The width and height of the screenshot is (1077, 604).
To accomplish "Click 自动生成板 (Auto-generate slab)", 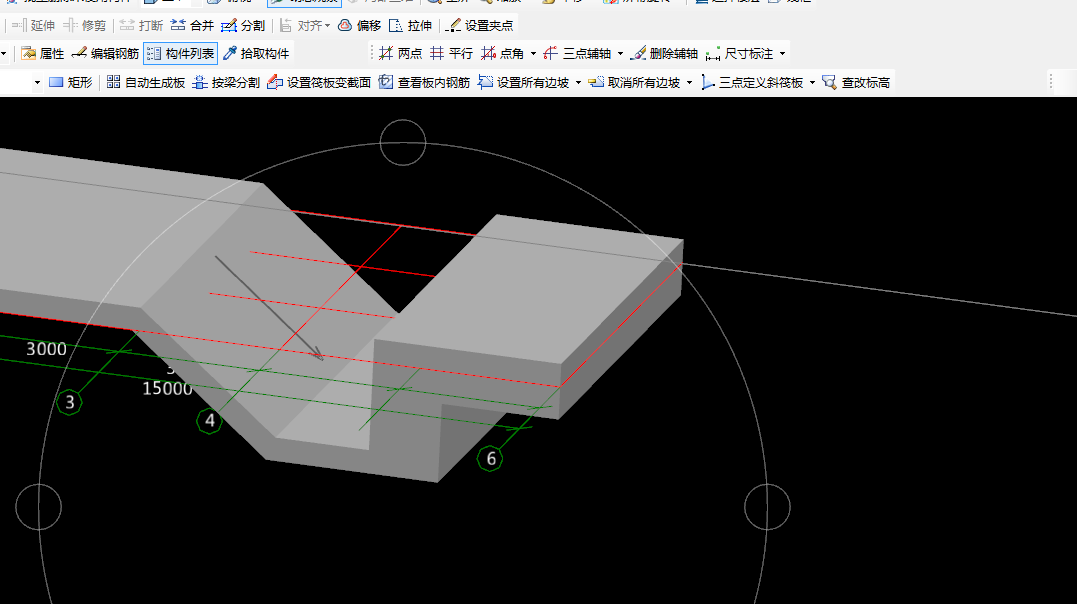I will coord(146,82).
